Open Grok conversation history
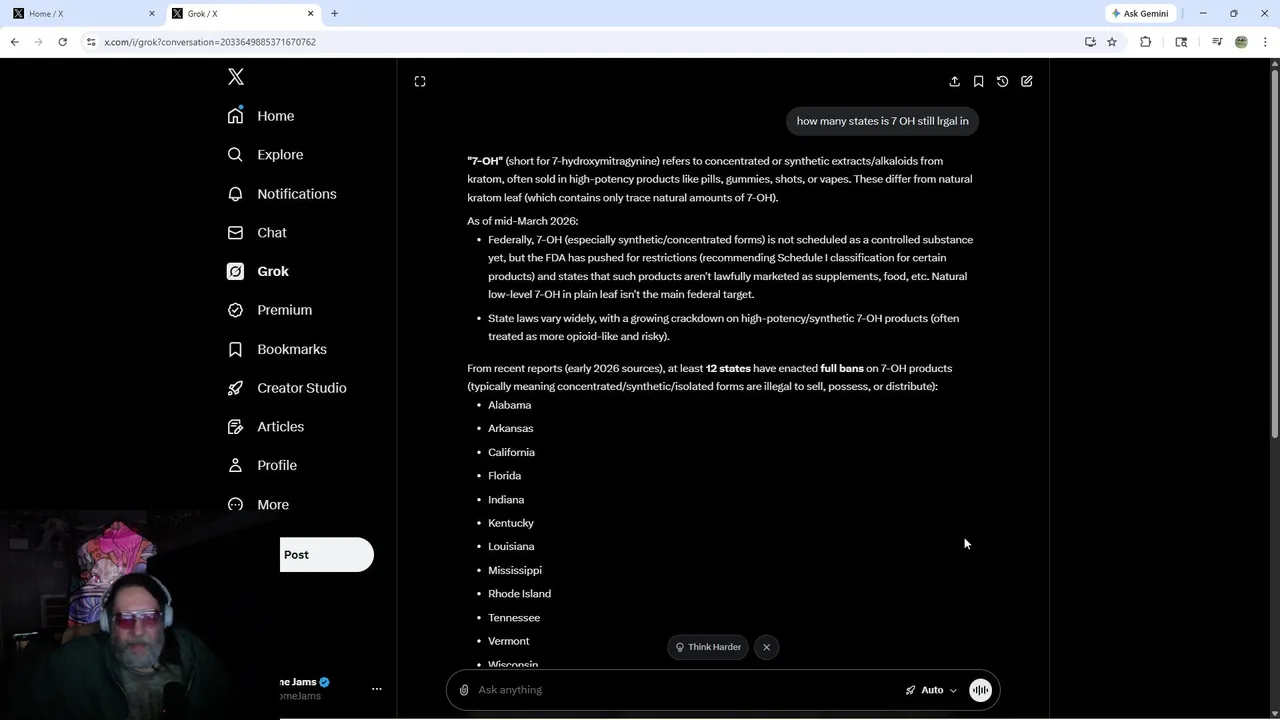 pyautogui.click(x=1002, y=81)
